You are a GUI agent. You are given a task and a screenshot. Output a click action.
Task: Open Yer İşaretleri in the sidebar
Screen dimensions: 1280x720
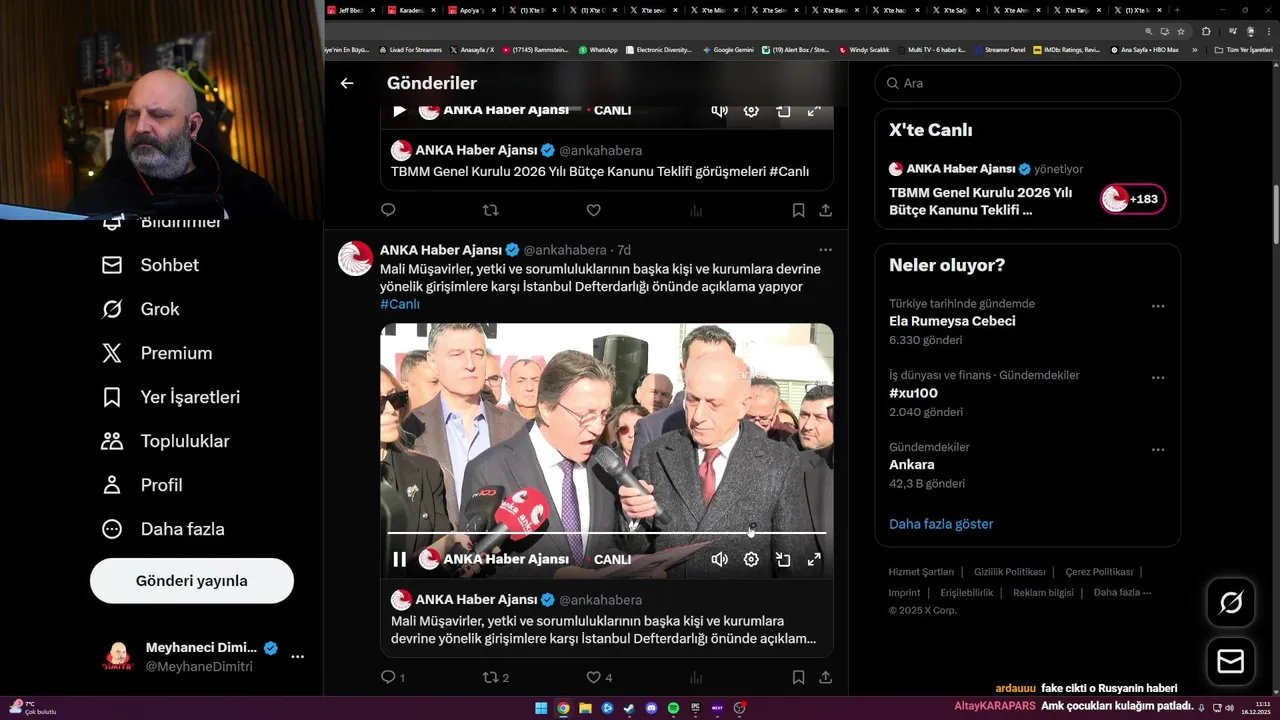pyautogui.click(x=171, y=397)
